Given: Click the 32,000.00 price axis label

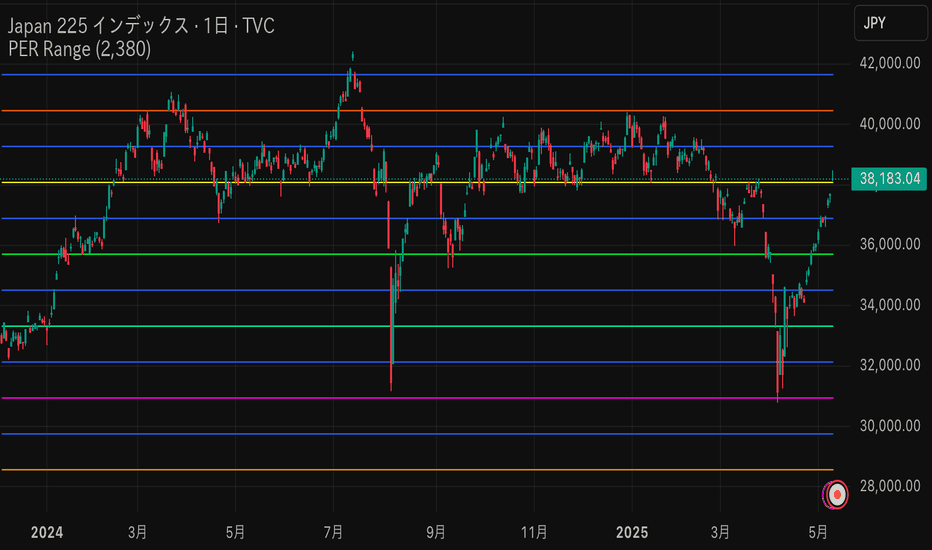Looking at the screenshot, I should 890,365.
